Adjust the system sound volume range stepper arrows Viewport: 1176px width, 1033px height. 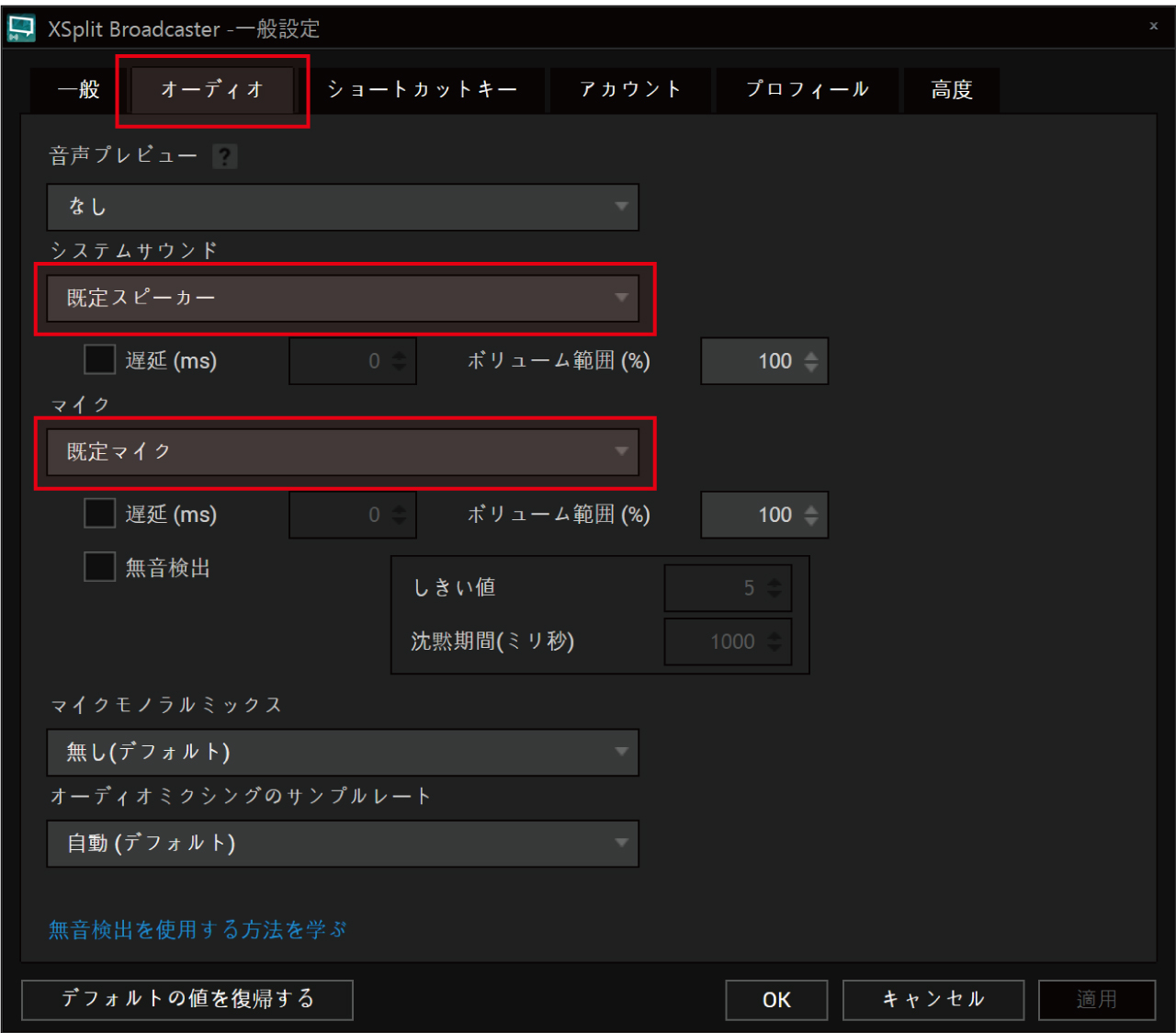click(x=811, y=362)
